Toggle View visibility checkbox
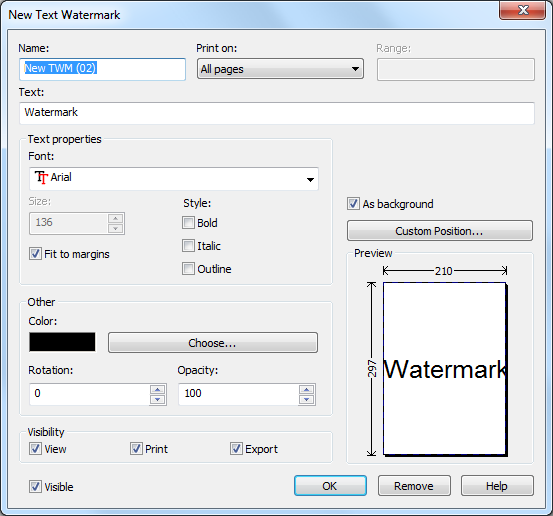 coord(35,449)
